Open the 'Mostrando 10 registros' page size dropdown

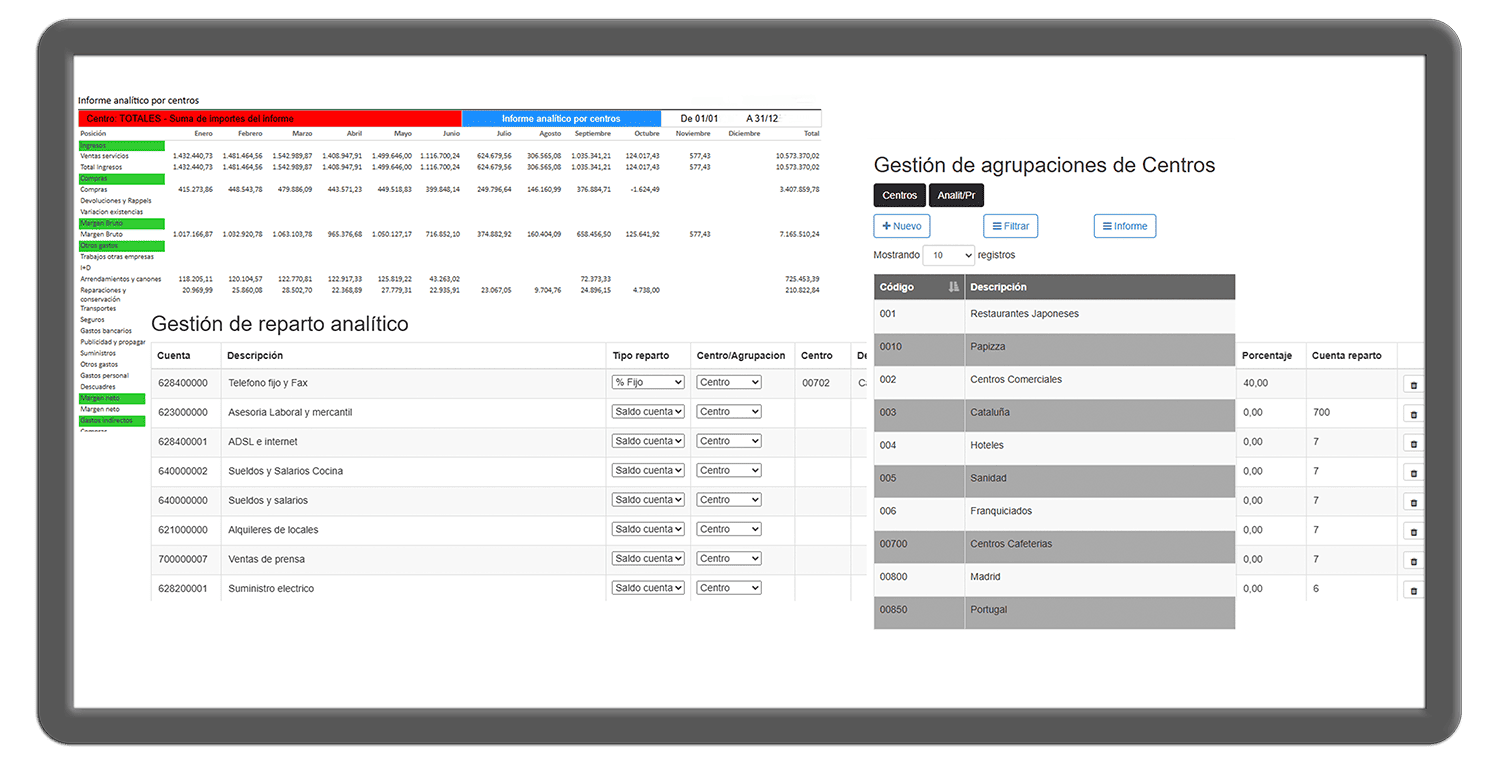pyautogui.click(x=948, y=255)
